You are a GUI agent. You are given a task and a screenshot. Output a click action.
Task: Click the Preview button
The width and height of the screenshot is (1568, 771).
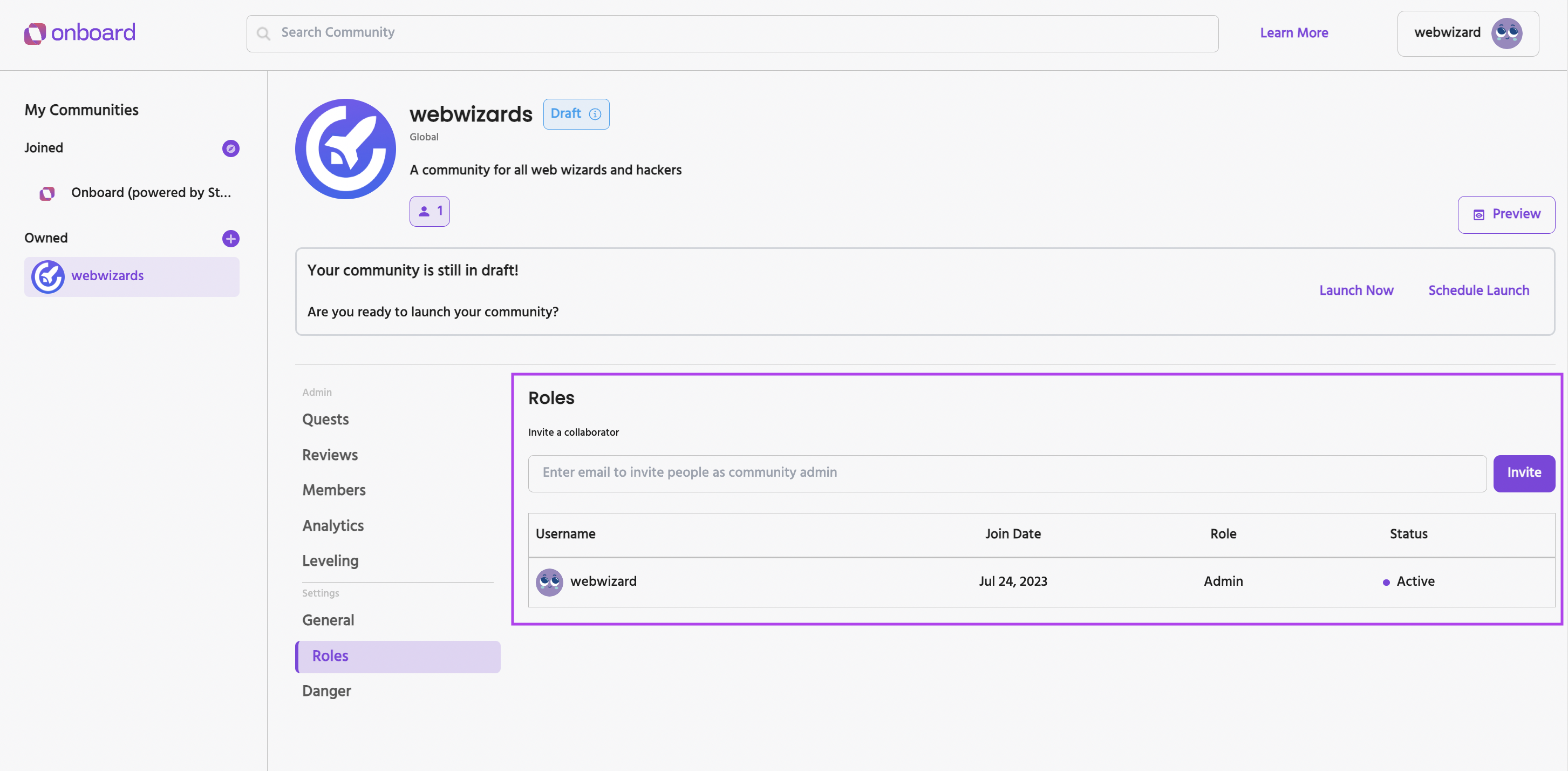click(x=1506, y=214)
